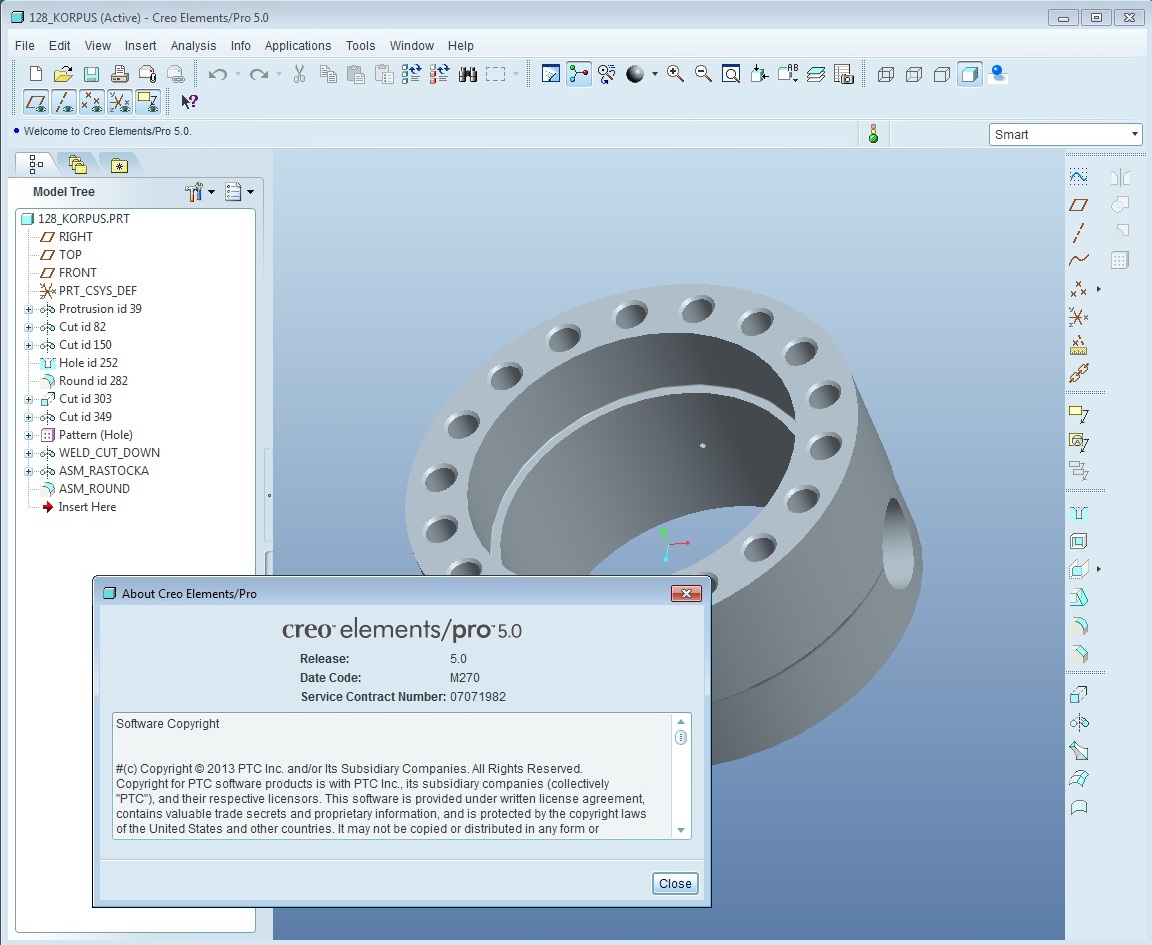The image size is (1152, 945).
Task: Select Hole id 252 in the Model Tree
Action: tap(88, 363)
